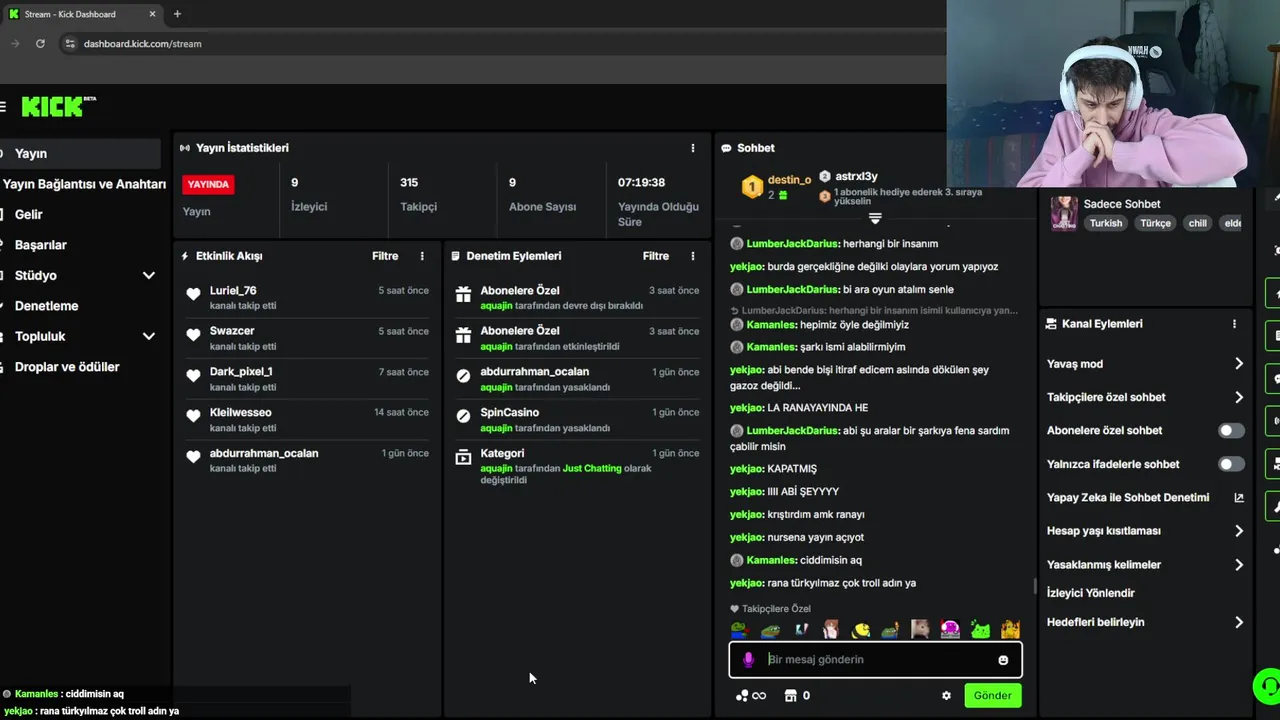Click Swazcer in Etkinlik Akışı

232,331
